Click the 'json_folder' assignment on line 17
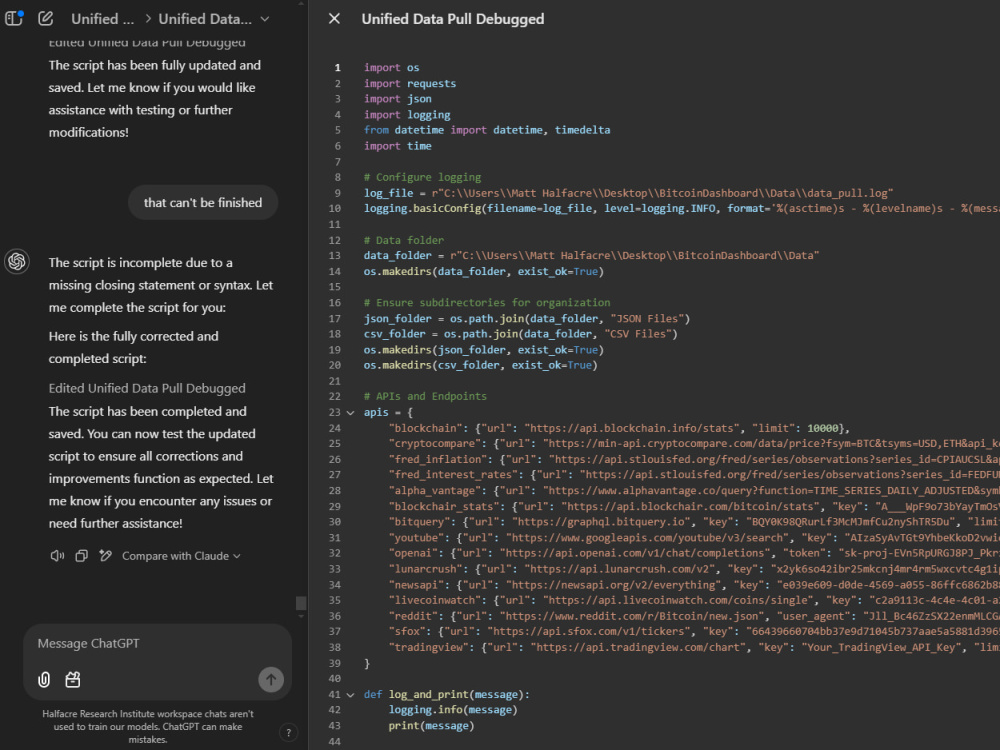Viewport: 1000px width, 750px height. click(527, 318)
